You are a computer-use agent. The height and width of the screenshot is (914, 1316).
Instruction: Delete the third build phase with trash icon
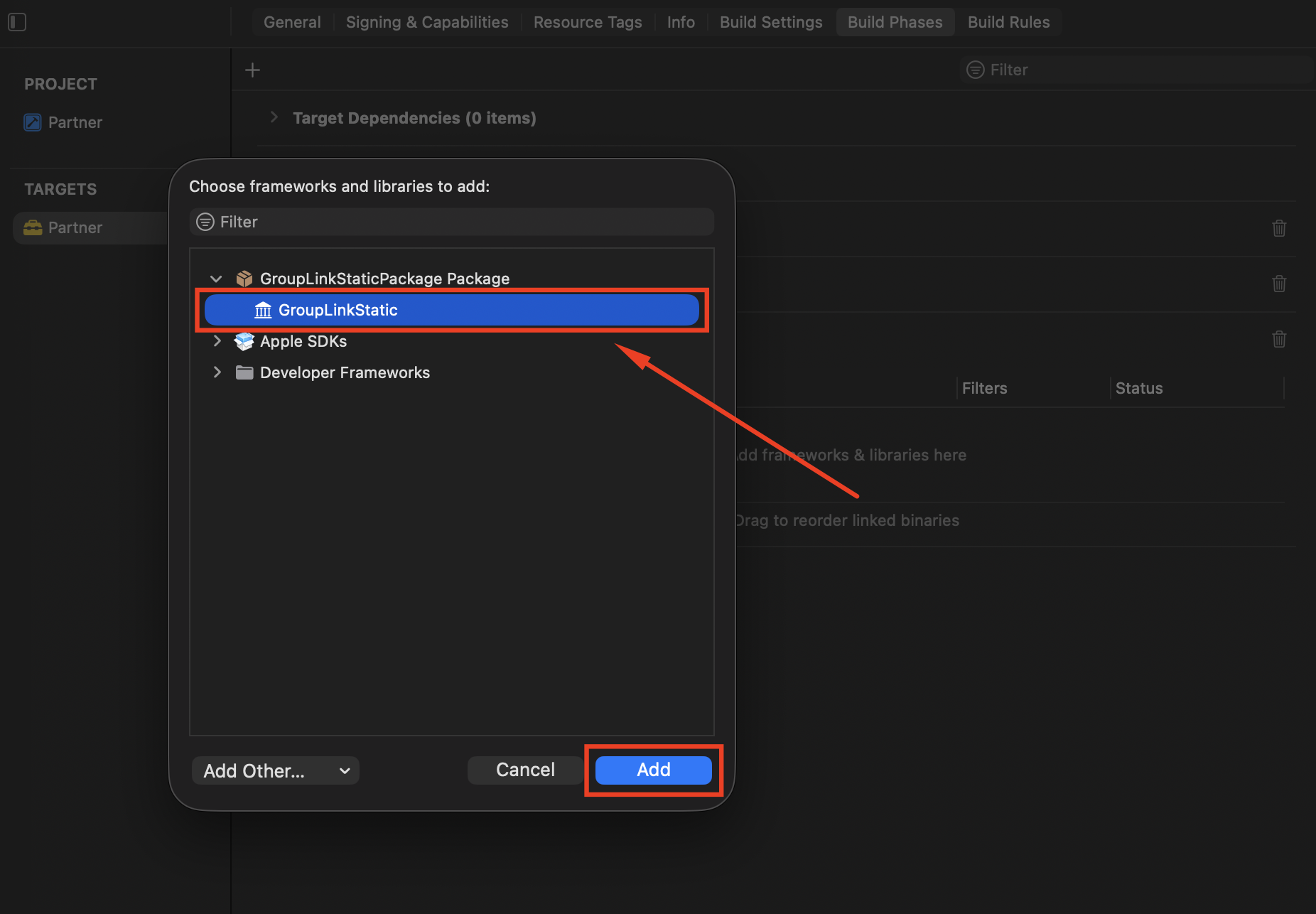click(1279, 339)
